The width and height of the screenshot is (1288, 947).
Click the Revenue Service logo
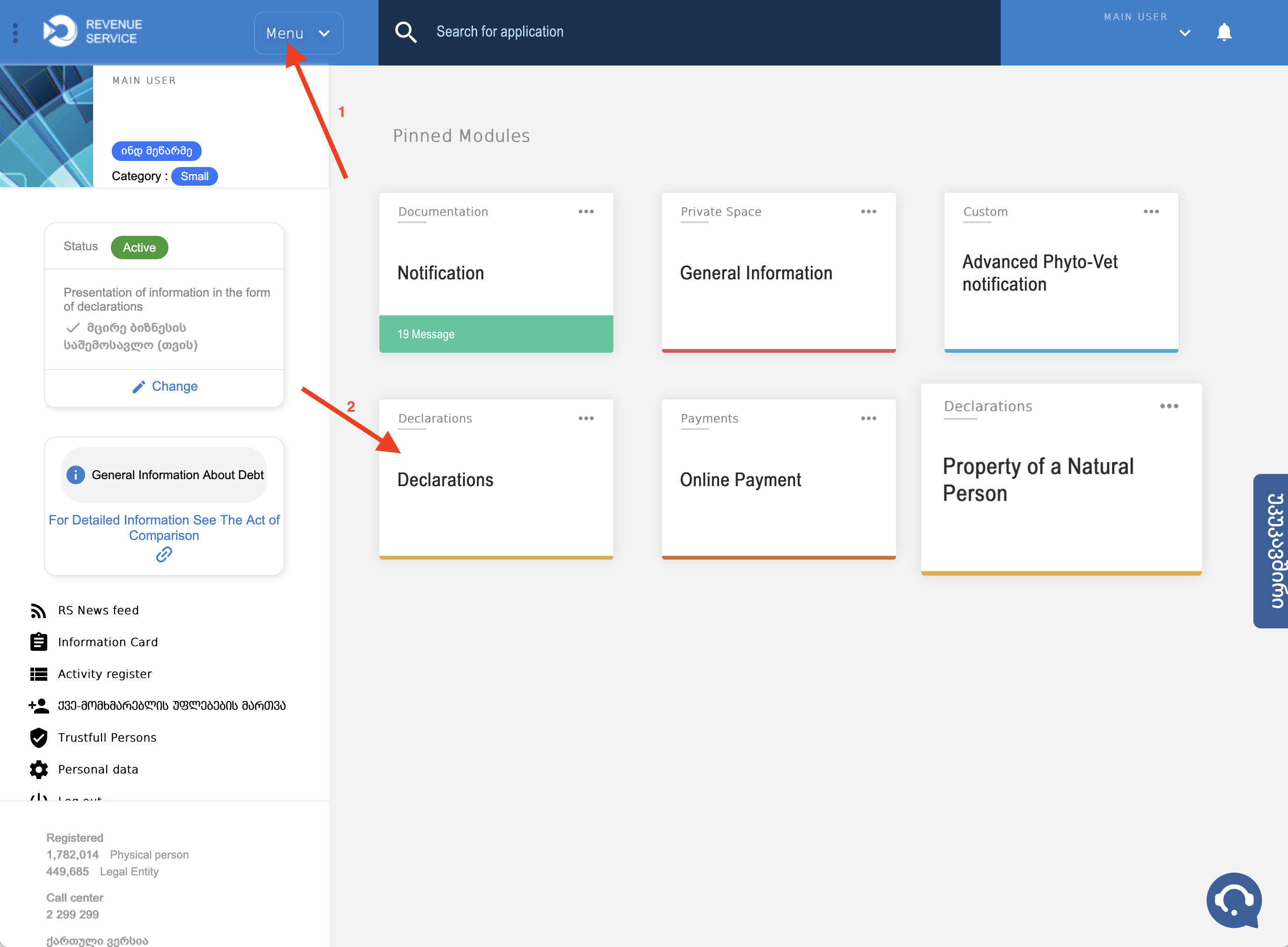click(93, 31)
